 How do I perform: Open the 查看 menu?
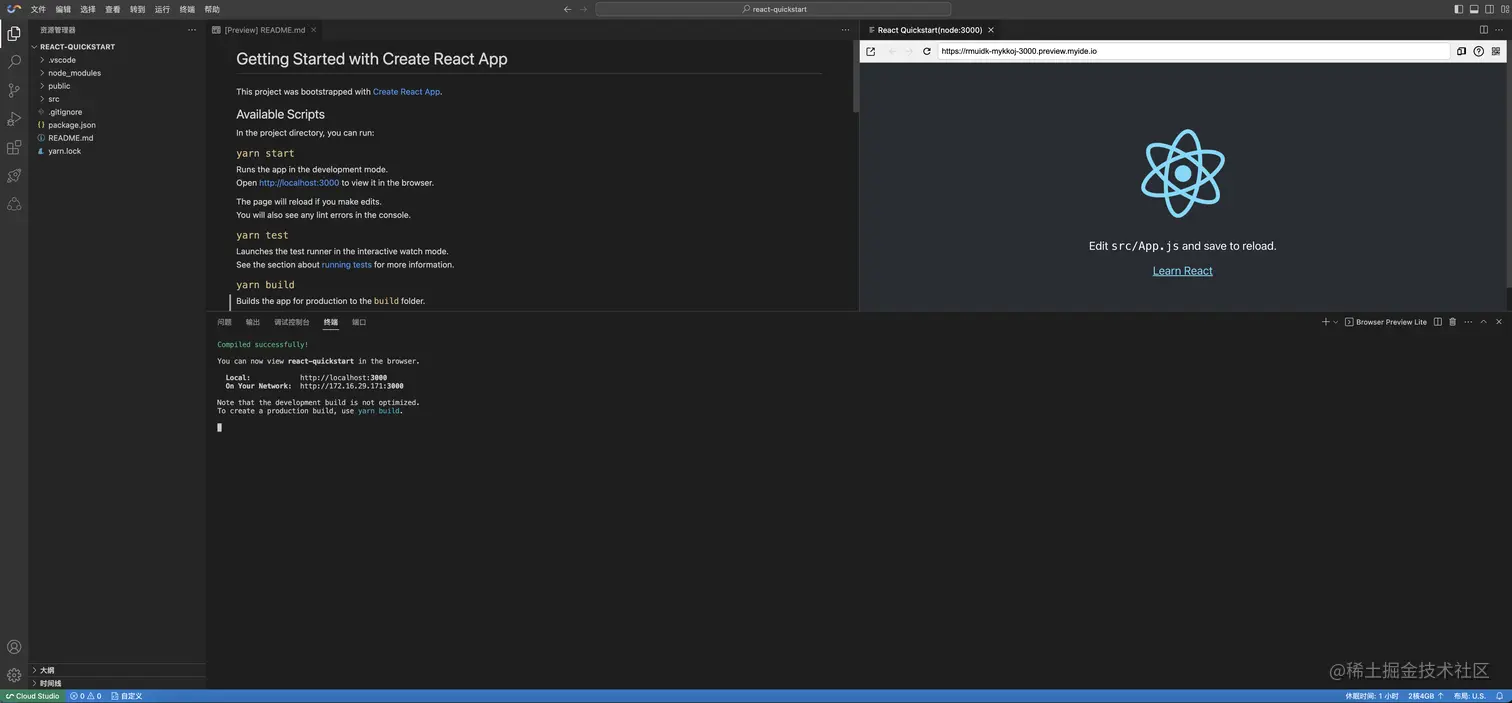point(113,9)
